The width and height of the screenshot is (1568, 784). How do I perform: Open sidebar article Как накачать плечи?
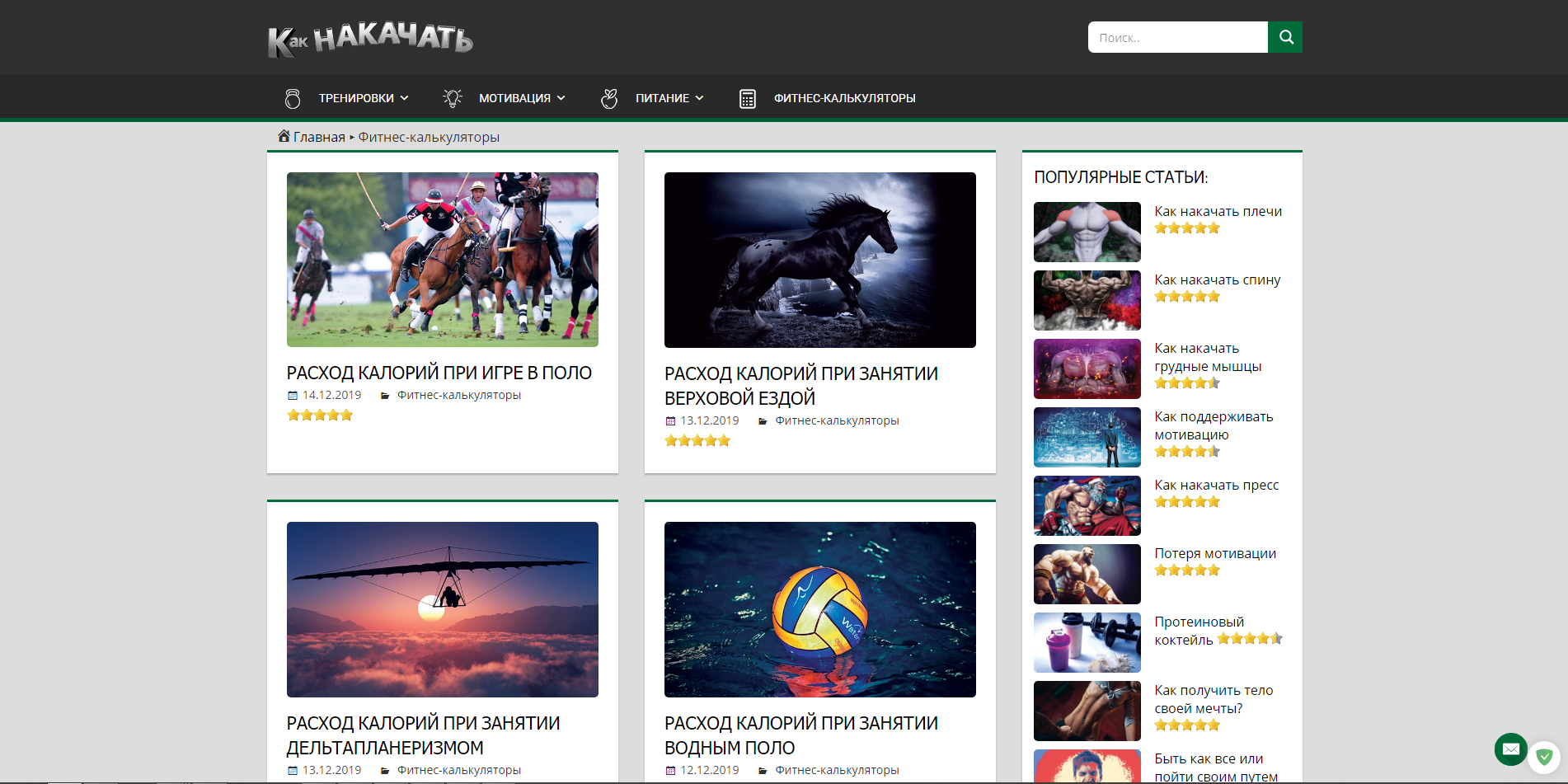click(1218, 211)
